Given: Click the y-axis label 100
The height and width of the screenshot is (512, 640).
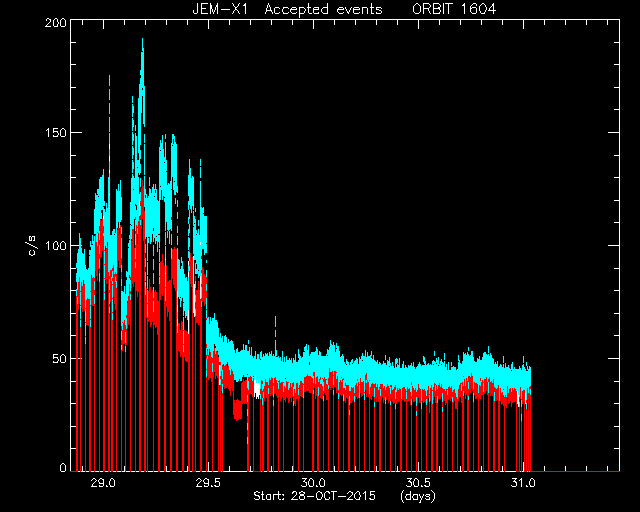Looking at the screenshot, I should pyautogui.click(x=56, y=246).
